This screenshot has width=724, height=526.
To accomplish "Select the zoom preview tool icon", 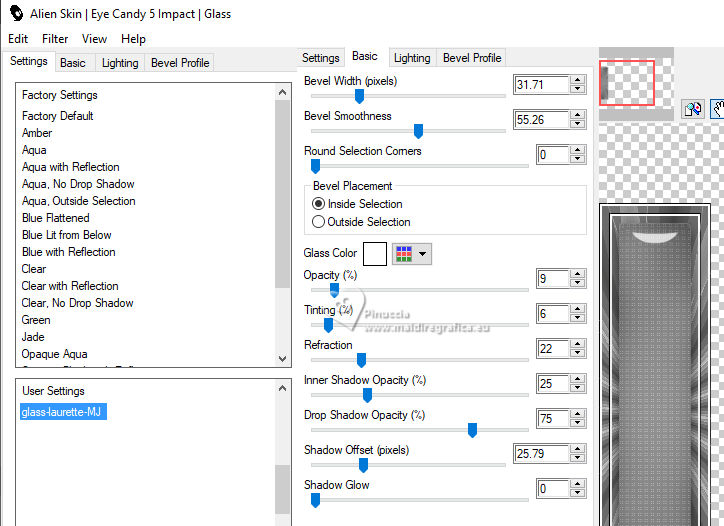I will tap(693, 109).
